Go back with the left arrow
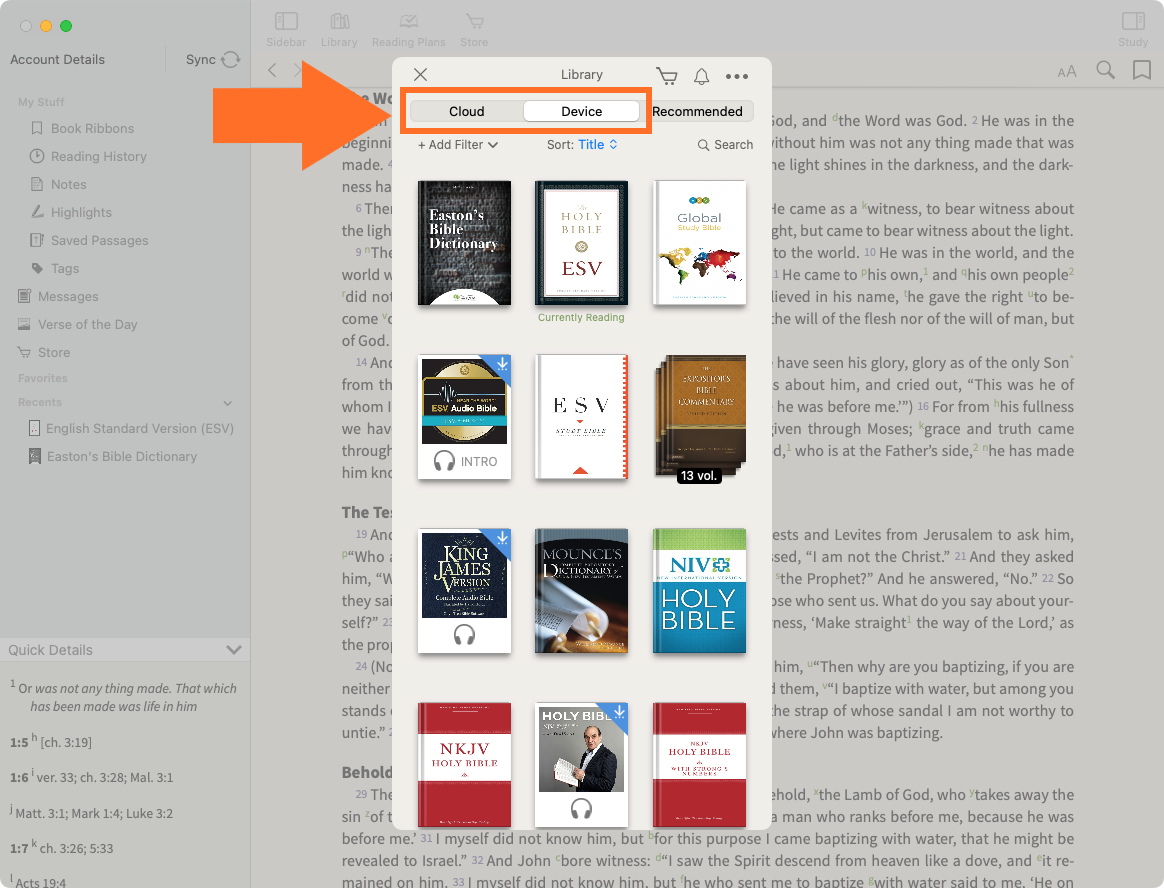The height and width of the screenshot is (888, 1164). (272, 71)
